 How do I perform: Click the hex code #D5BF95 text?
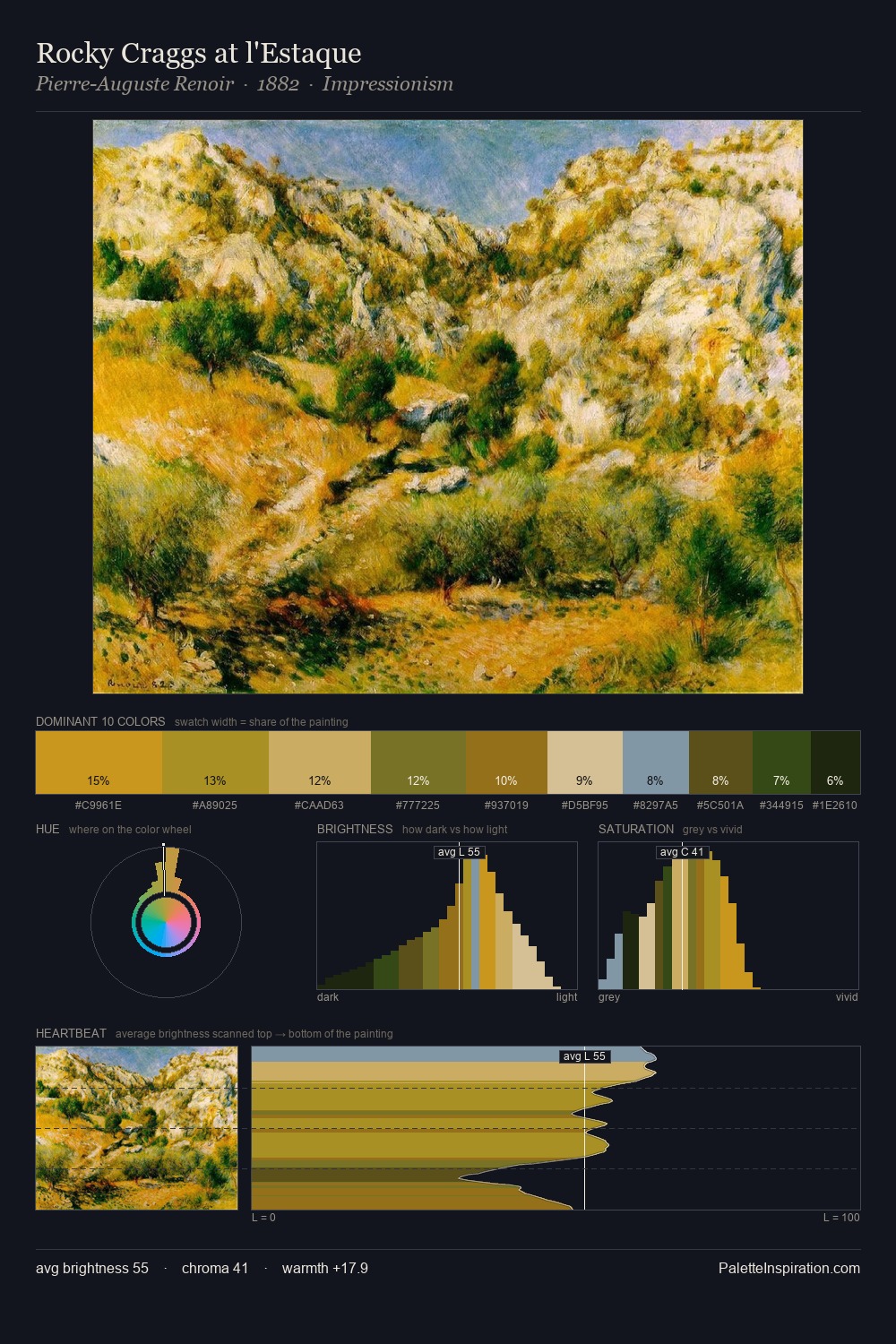(x=584, y=806)
